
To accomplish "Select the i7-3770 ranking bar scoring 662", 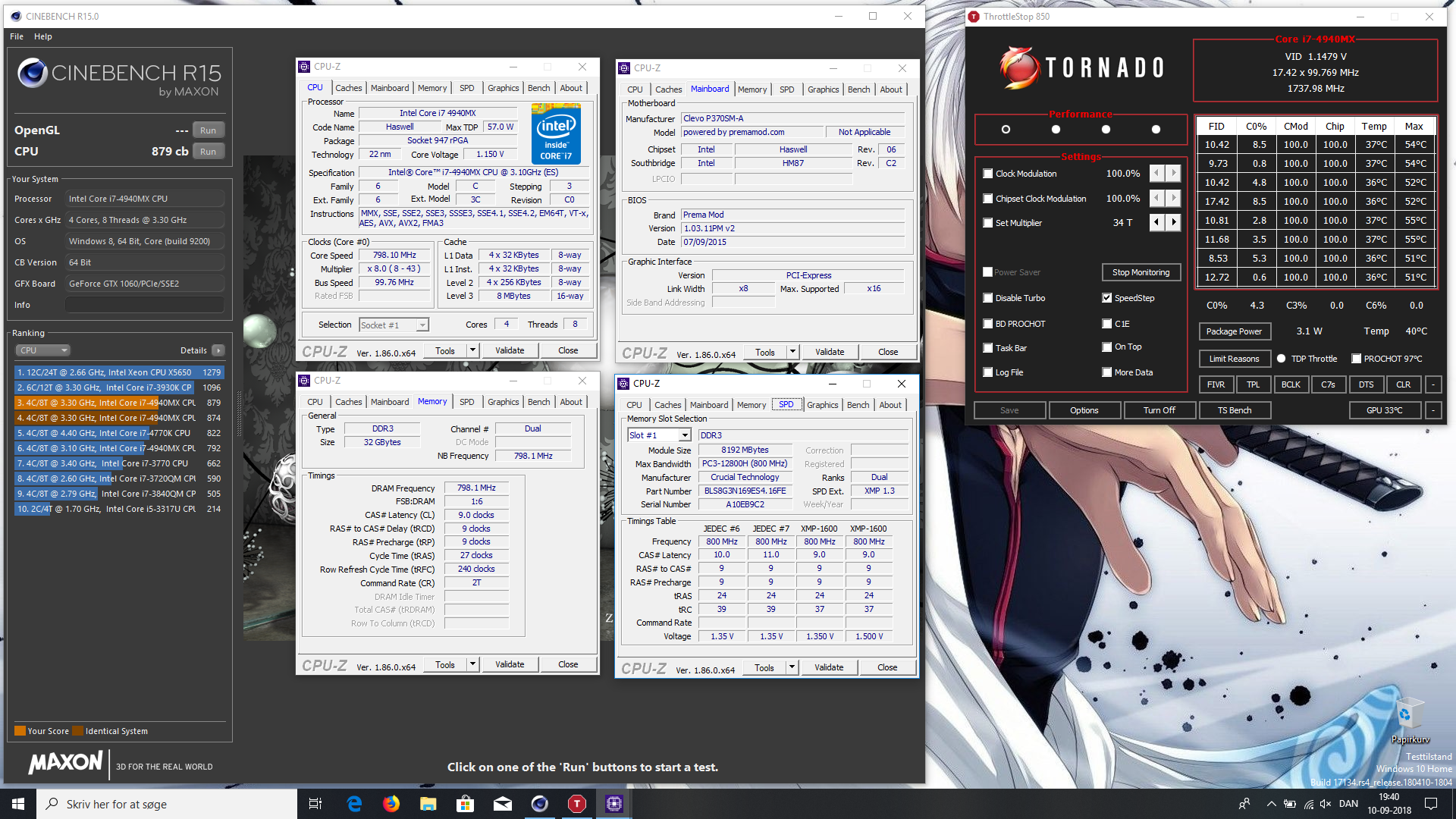I will coord(118,463).
